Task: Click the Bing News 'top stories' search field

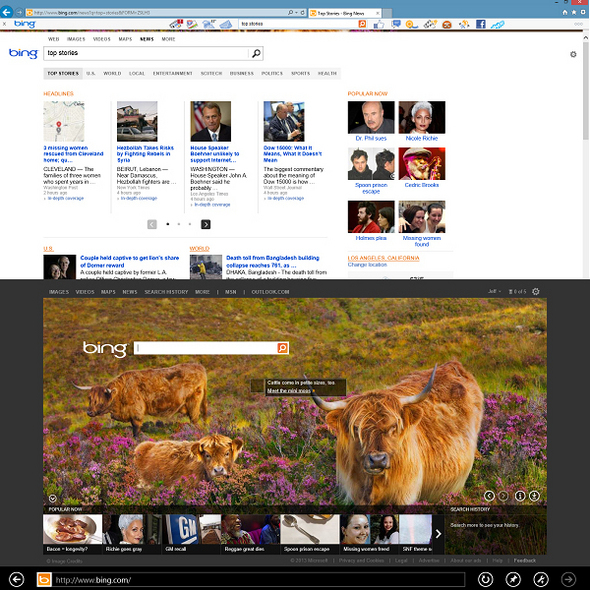Action: [146, 53]
